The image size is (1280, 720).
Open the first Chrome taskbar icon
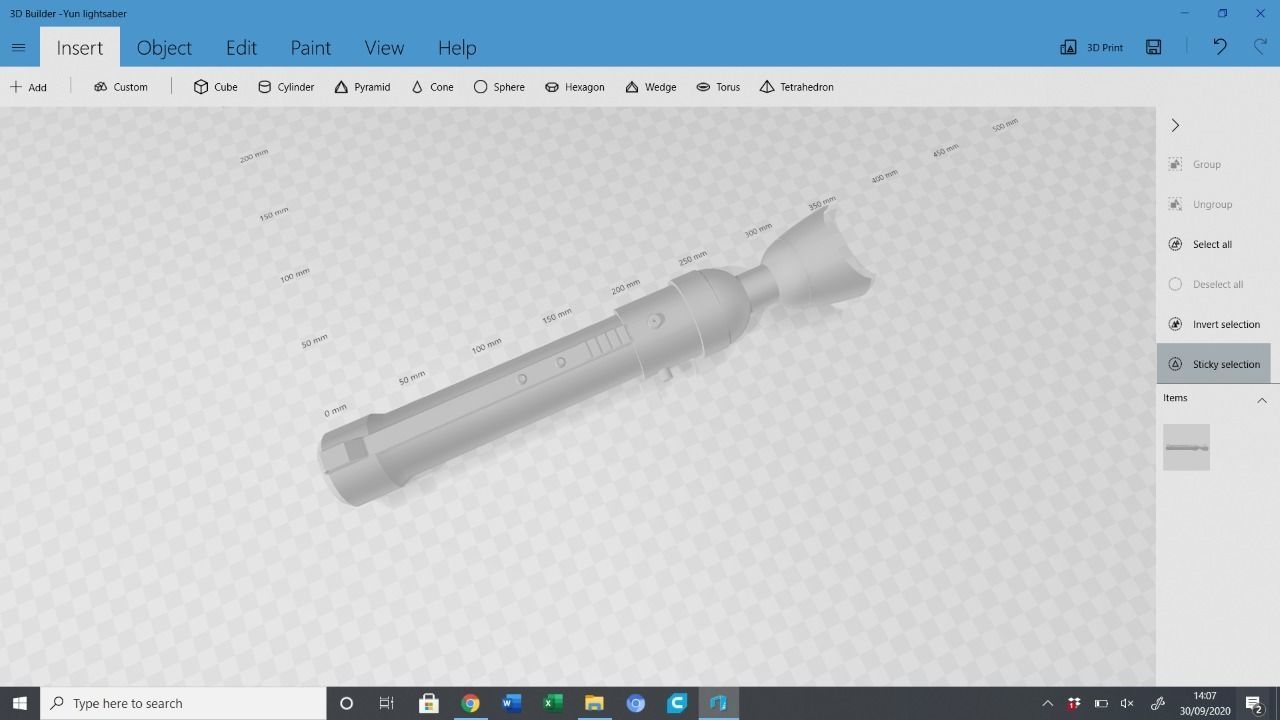(470, 703)
